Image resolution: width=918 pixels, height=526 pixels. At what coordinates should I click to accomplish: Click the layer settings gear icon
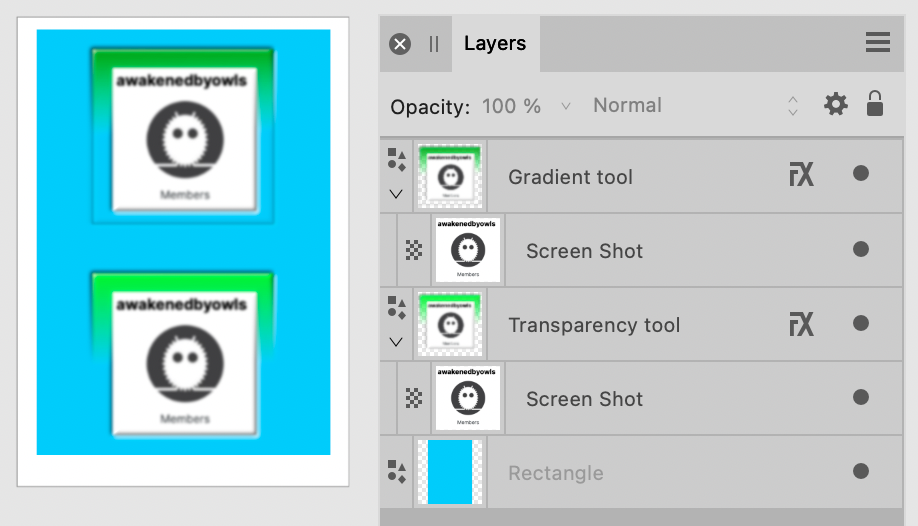pyautogui.click(x=835, y=104)
